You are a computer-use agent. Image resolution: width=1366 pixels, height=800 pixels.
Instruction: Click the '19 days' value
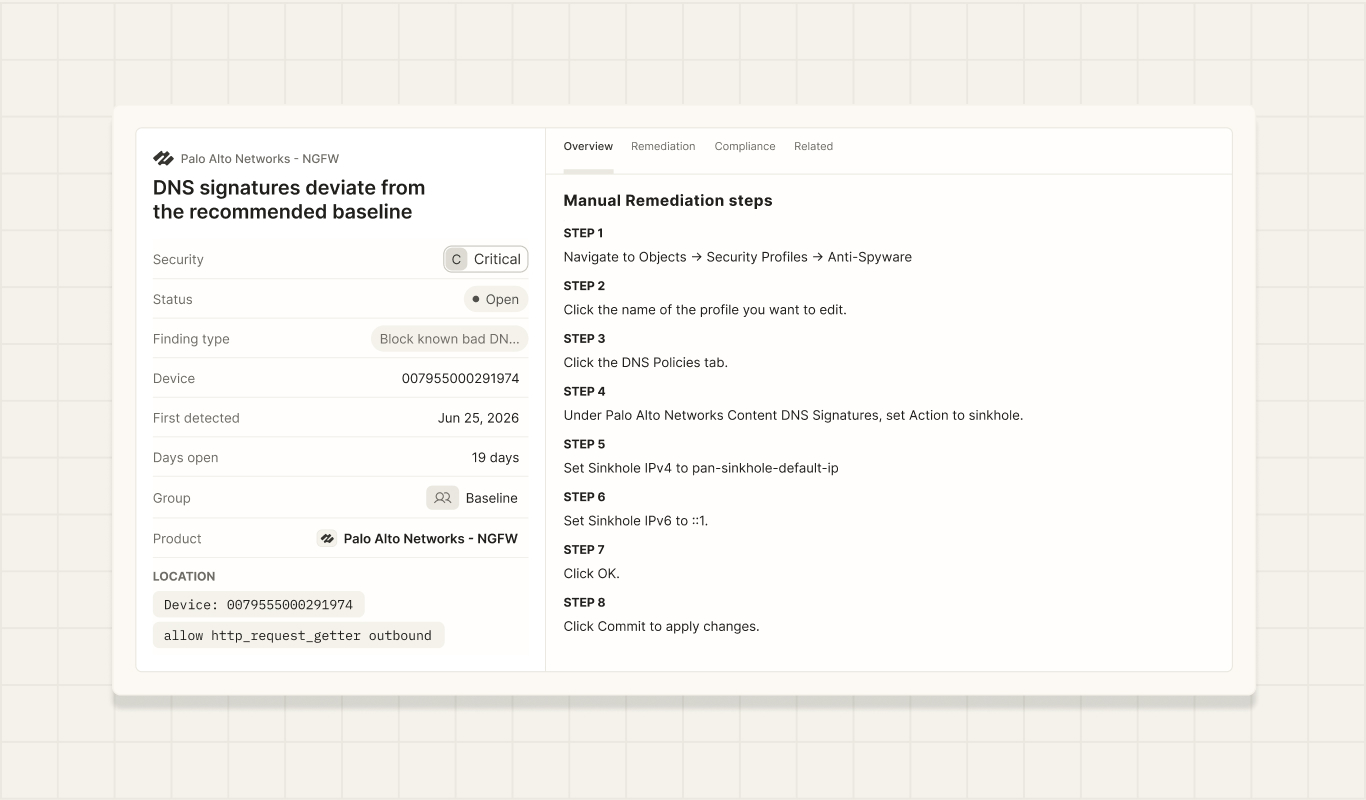pyautogui.click(x=495, y=458)
